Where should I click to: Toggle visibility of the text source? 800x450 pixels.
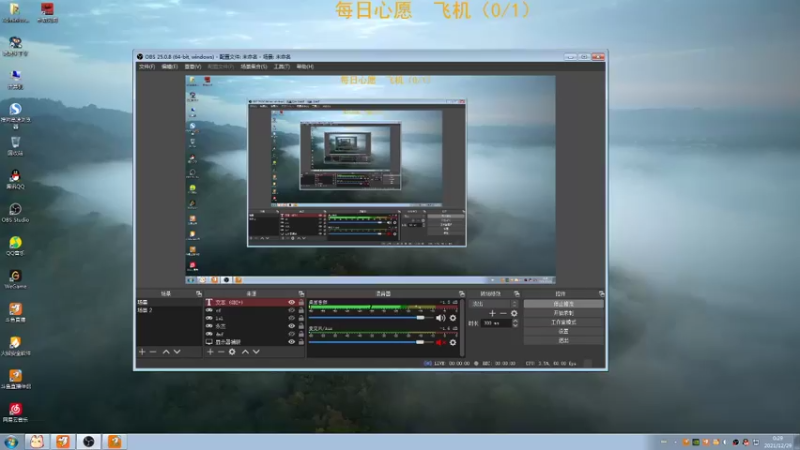(x=291, y=303)
